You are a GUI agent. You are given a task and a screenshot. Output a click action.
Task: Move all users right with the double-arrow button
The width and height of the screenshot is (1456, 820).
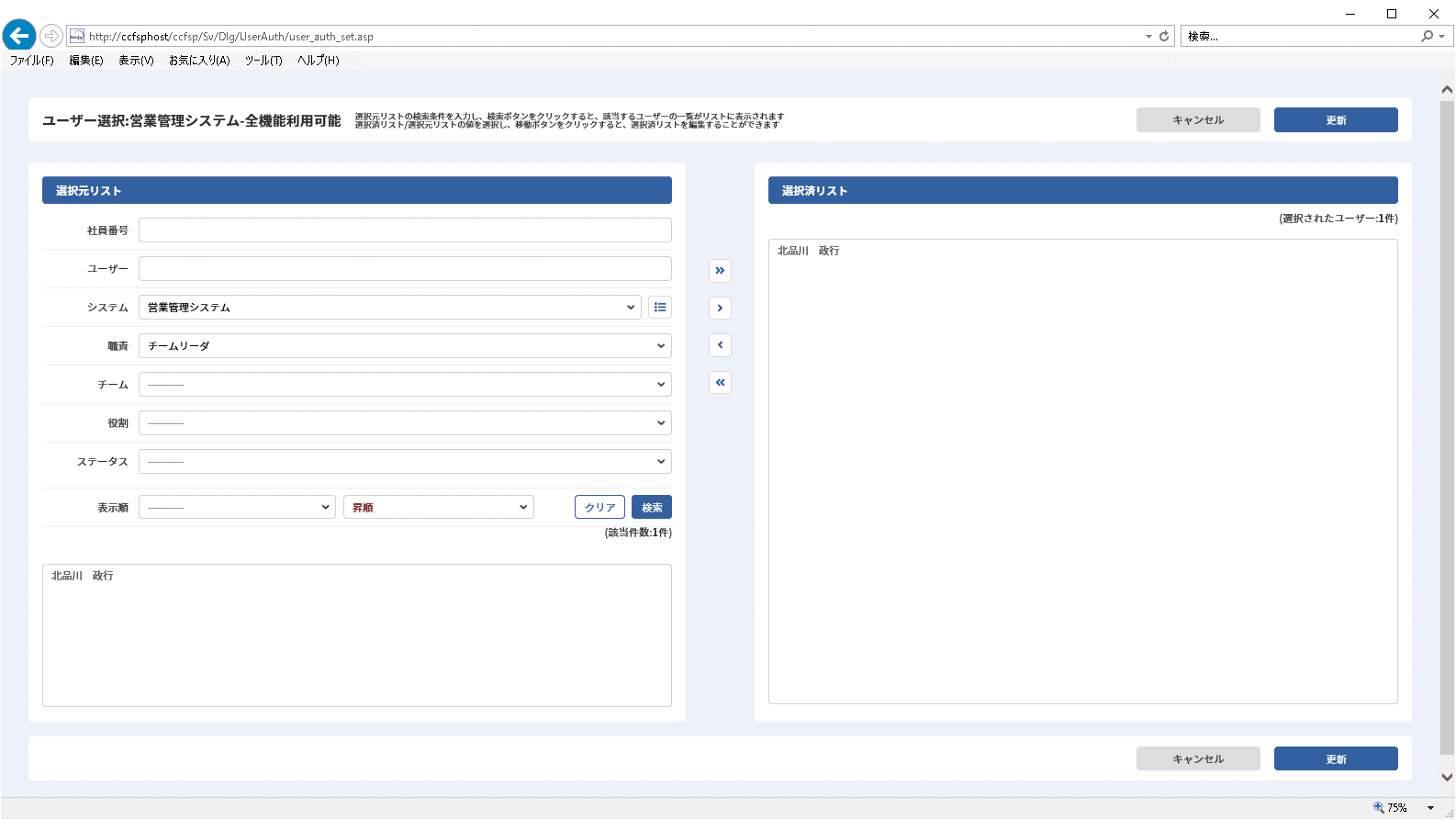pyautogui.click(x=720, y=271)
